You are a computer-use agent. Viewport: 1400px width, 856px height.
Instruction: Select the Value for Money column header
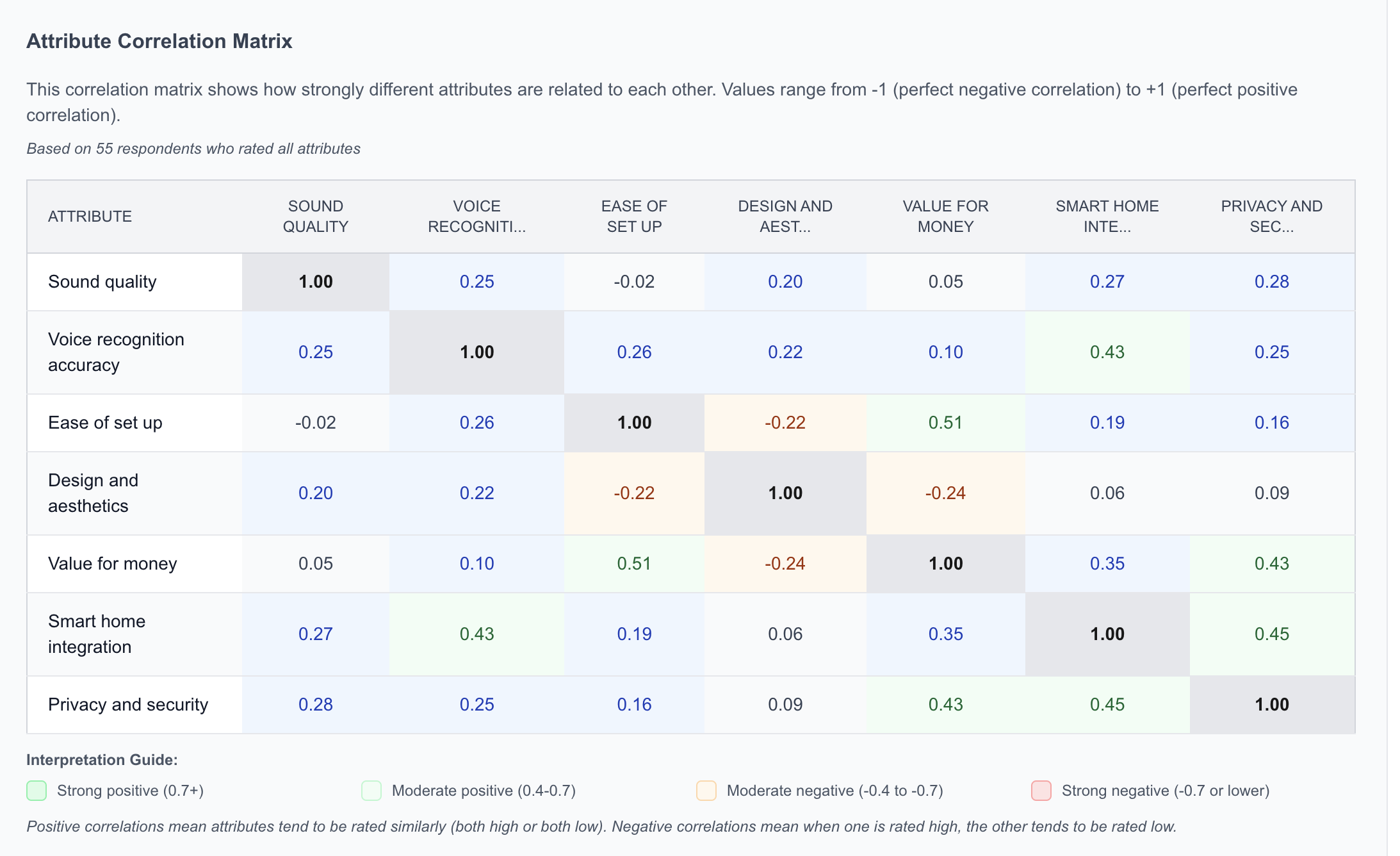[945, 217]
